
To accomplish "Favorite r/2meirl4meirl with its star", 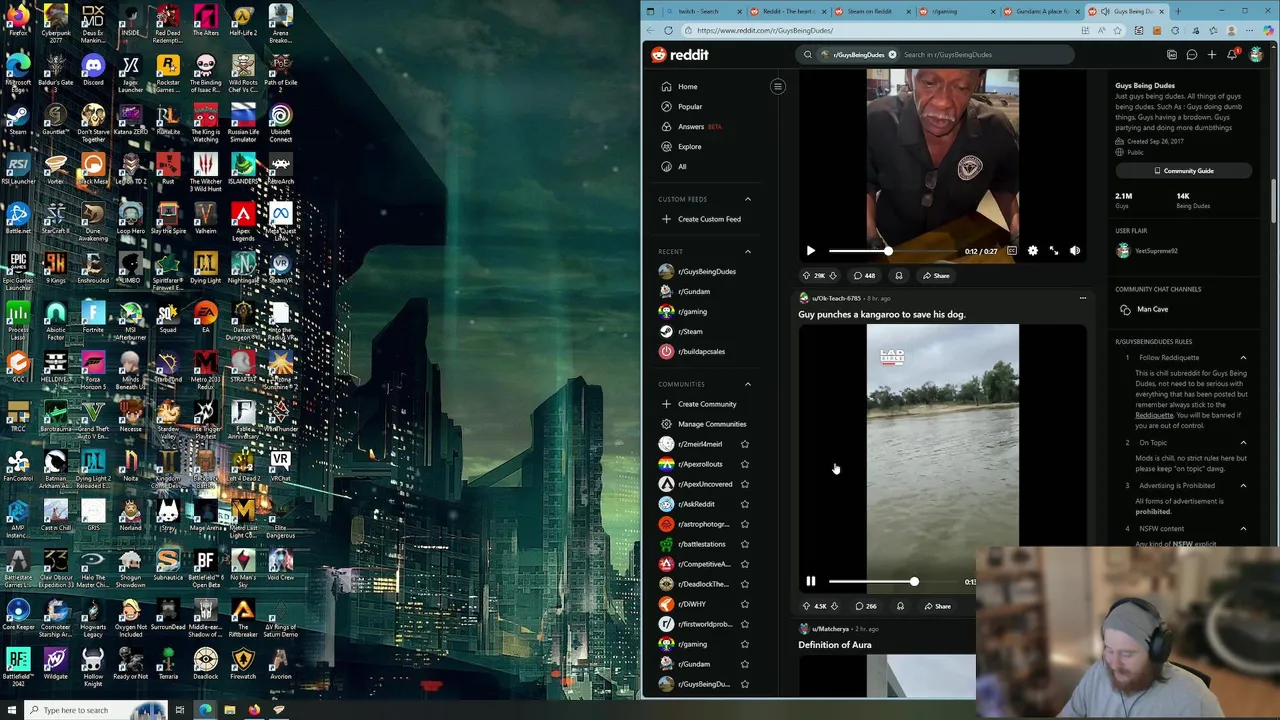I will point(744,444).
